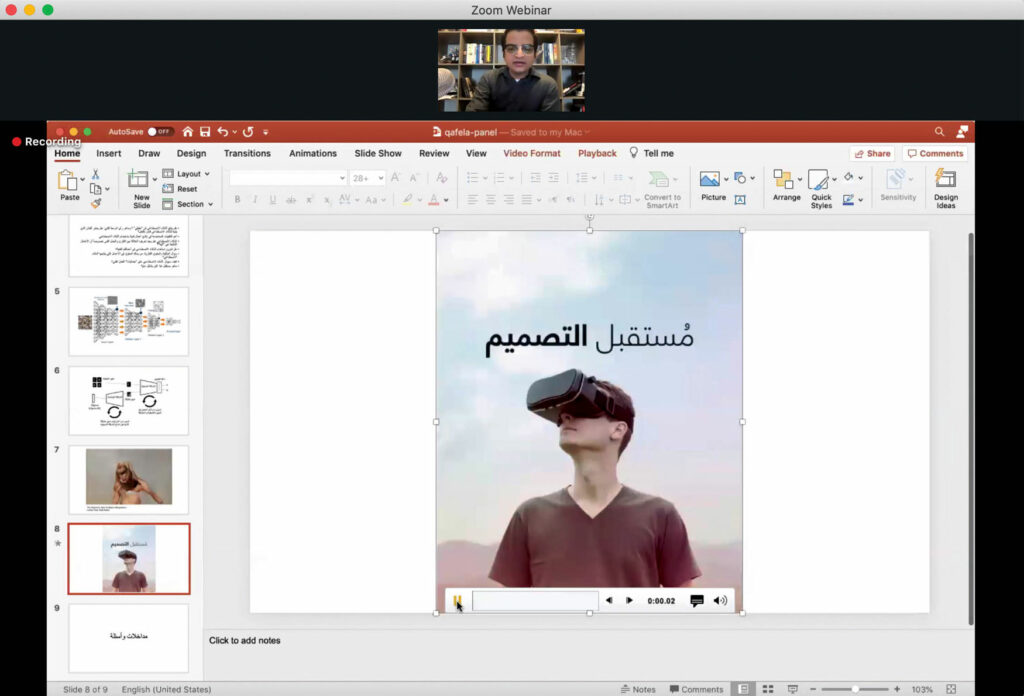Toggle the AutoSave switch
Viewport: 1024px width, 696px height.
[x=160, y=132]
